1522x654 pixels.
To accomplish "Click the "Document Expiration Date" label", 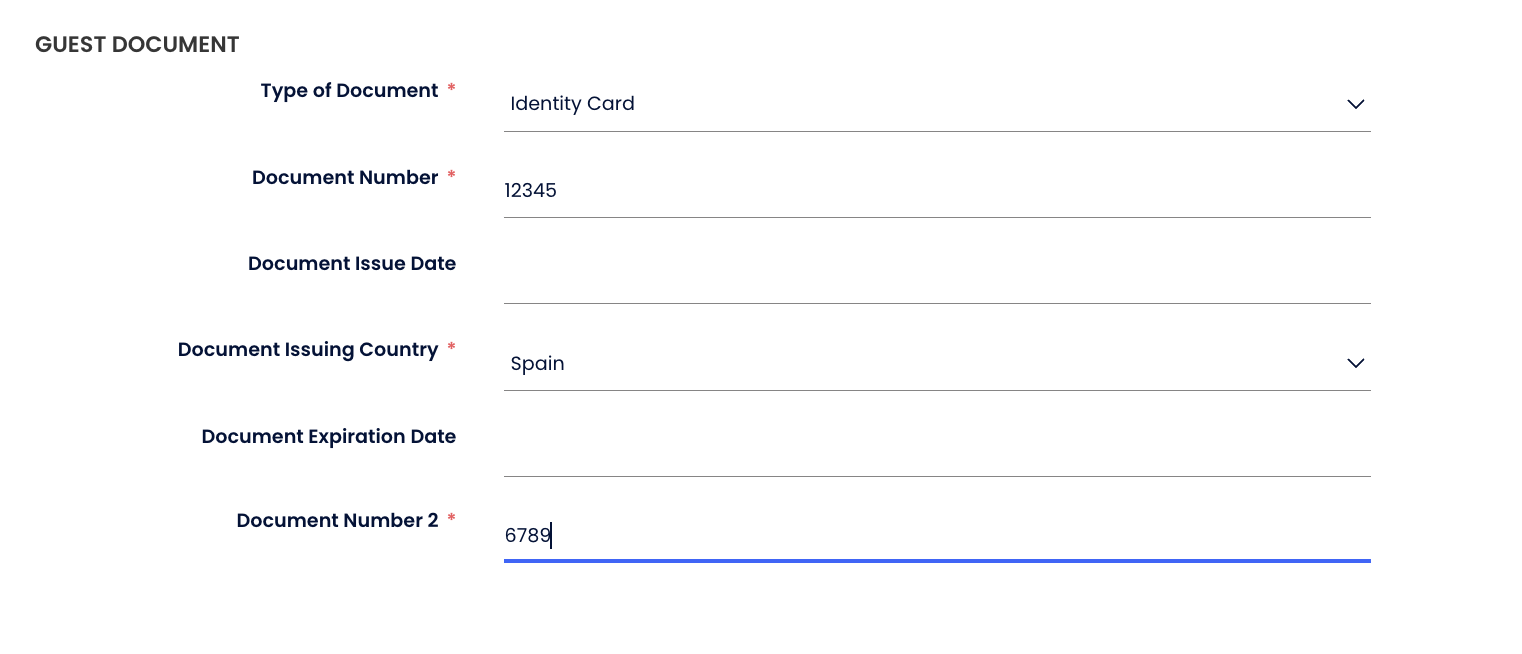I will pos(329,437).
